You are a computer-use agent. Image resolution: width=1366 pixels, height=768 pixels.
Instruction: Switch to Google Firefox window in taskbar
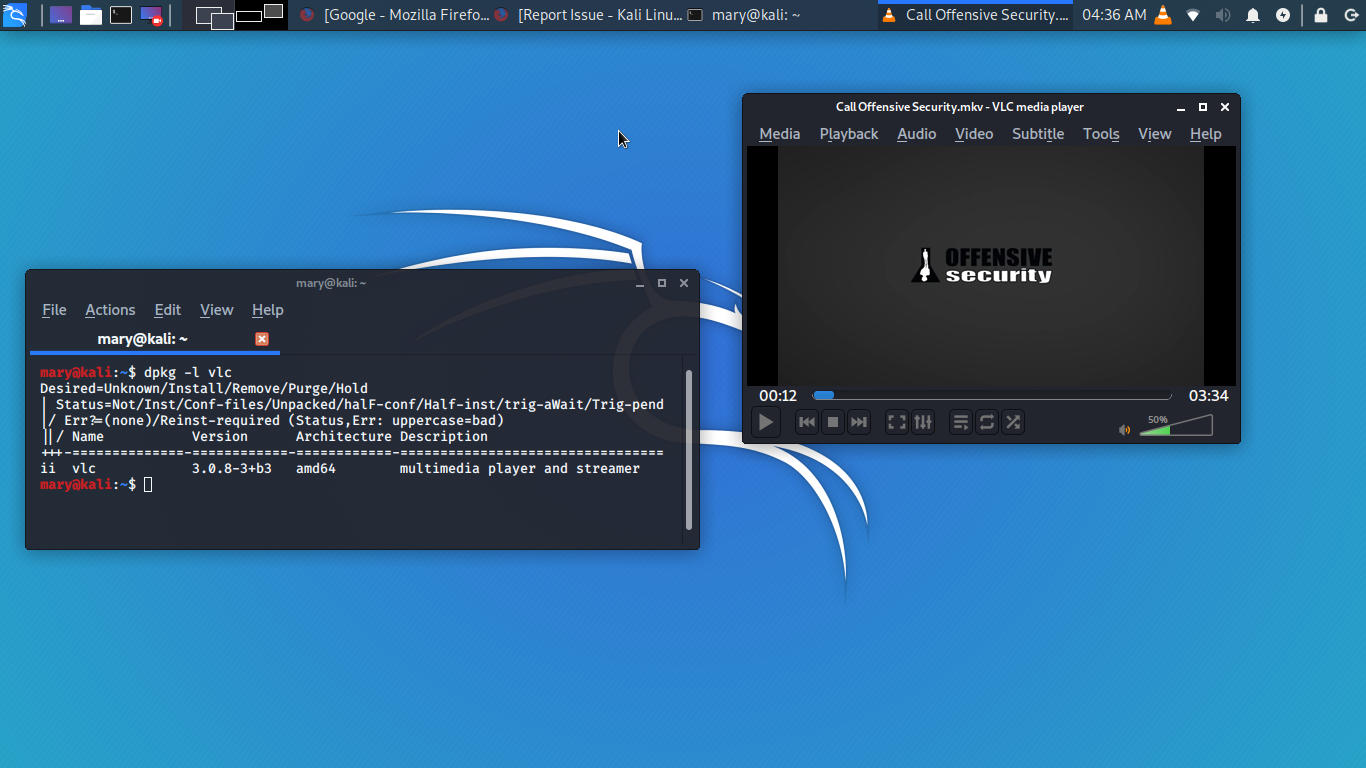395,15
